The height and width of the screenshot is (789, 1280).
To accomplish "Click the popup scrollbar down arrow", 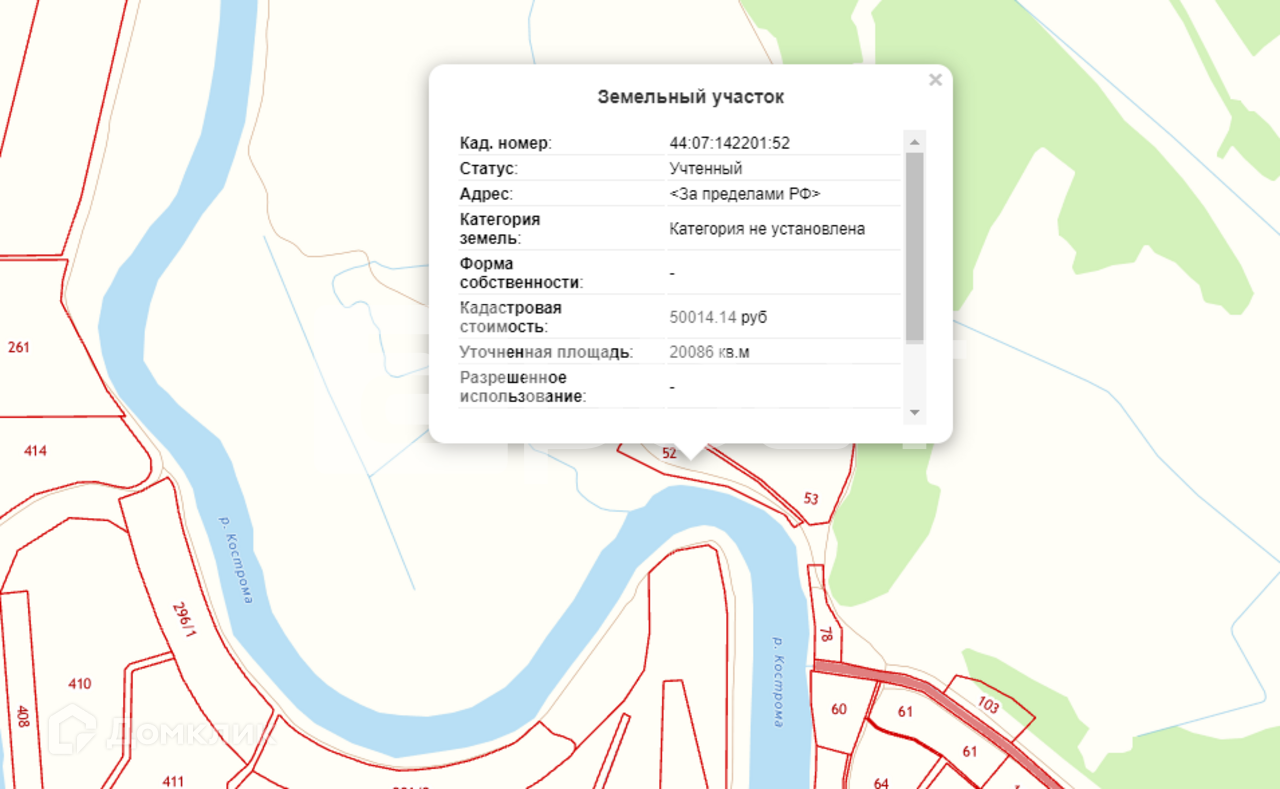I will [x=914, y=412].
